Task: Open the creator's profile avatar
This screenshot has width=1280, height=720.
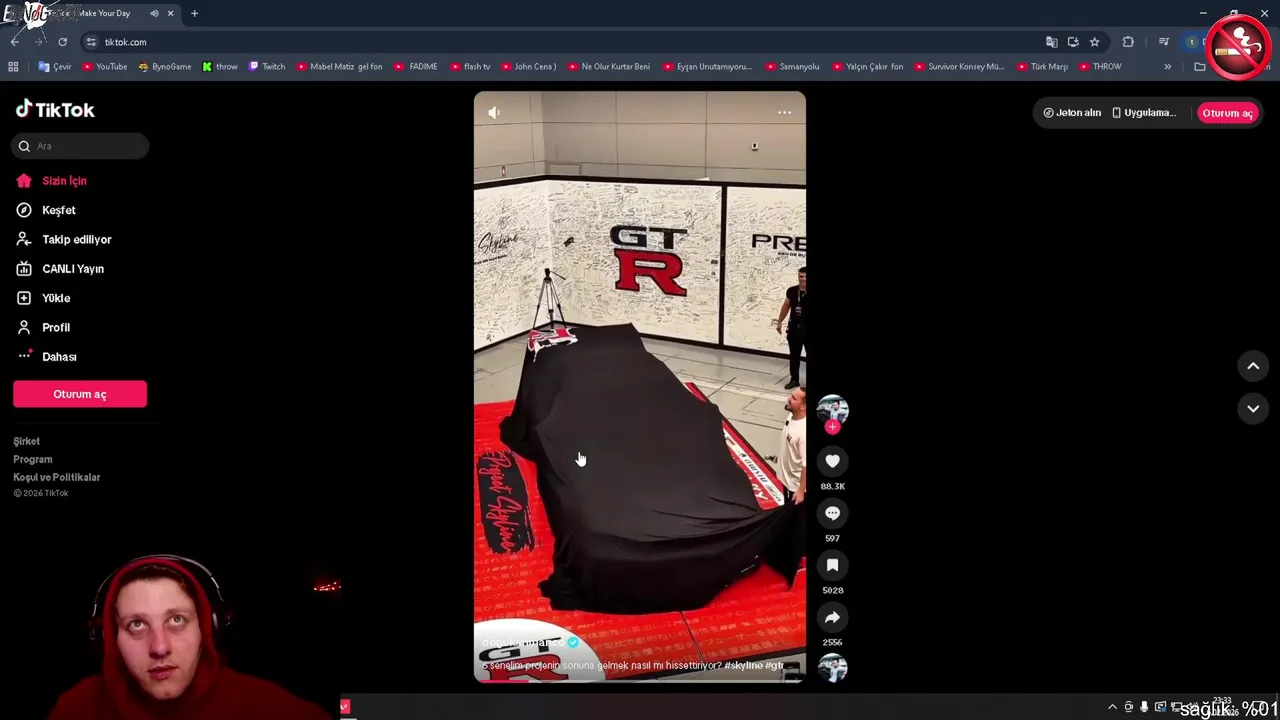Action: [x=832, y=409]
